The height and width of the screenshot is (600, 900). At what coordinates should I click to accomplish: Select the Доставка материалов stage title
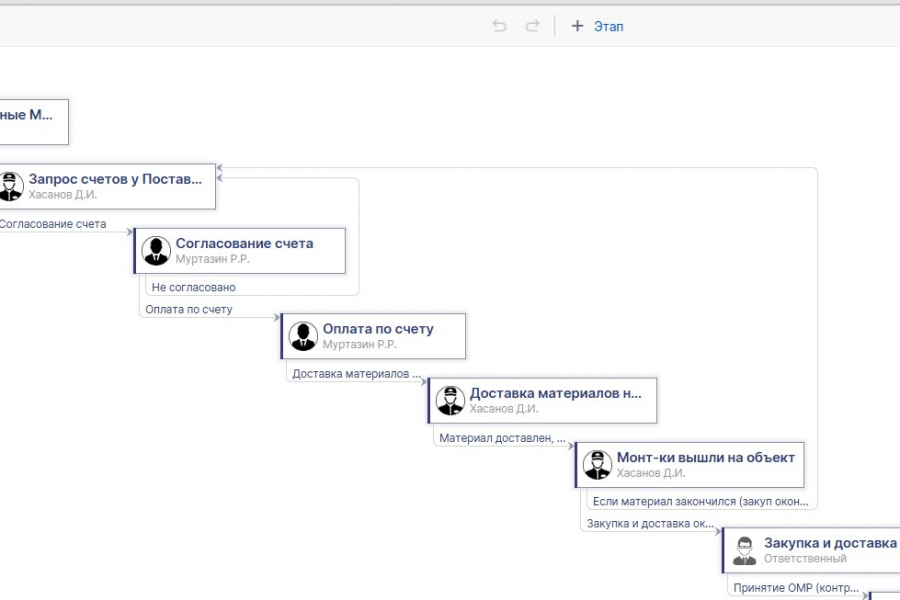pyautogui.click(x=555, y=393)
